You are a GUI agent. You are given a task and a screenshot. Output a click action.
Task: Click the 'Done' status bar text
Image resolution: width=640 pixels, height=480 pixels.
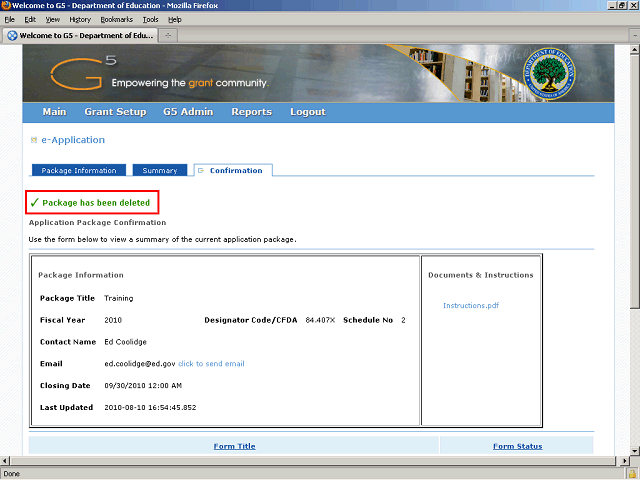click(x=11, y=474)
